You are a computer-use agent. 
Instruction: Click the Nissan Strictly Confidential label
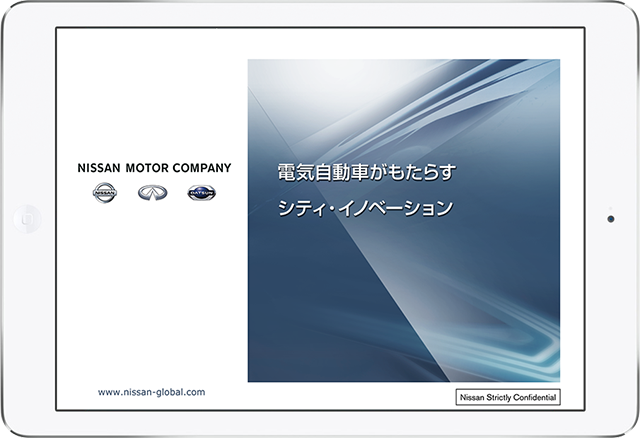508,397
